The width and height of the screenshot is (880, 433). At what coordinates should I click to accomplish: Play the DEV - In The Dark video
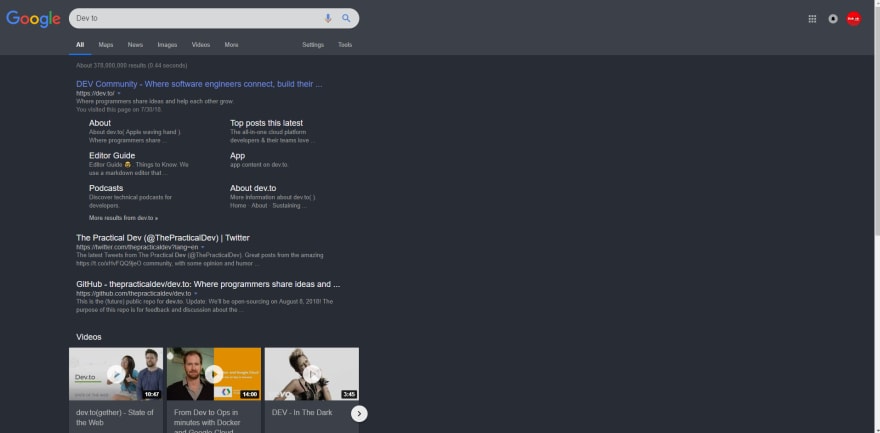(311, 374)
